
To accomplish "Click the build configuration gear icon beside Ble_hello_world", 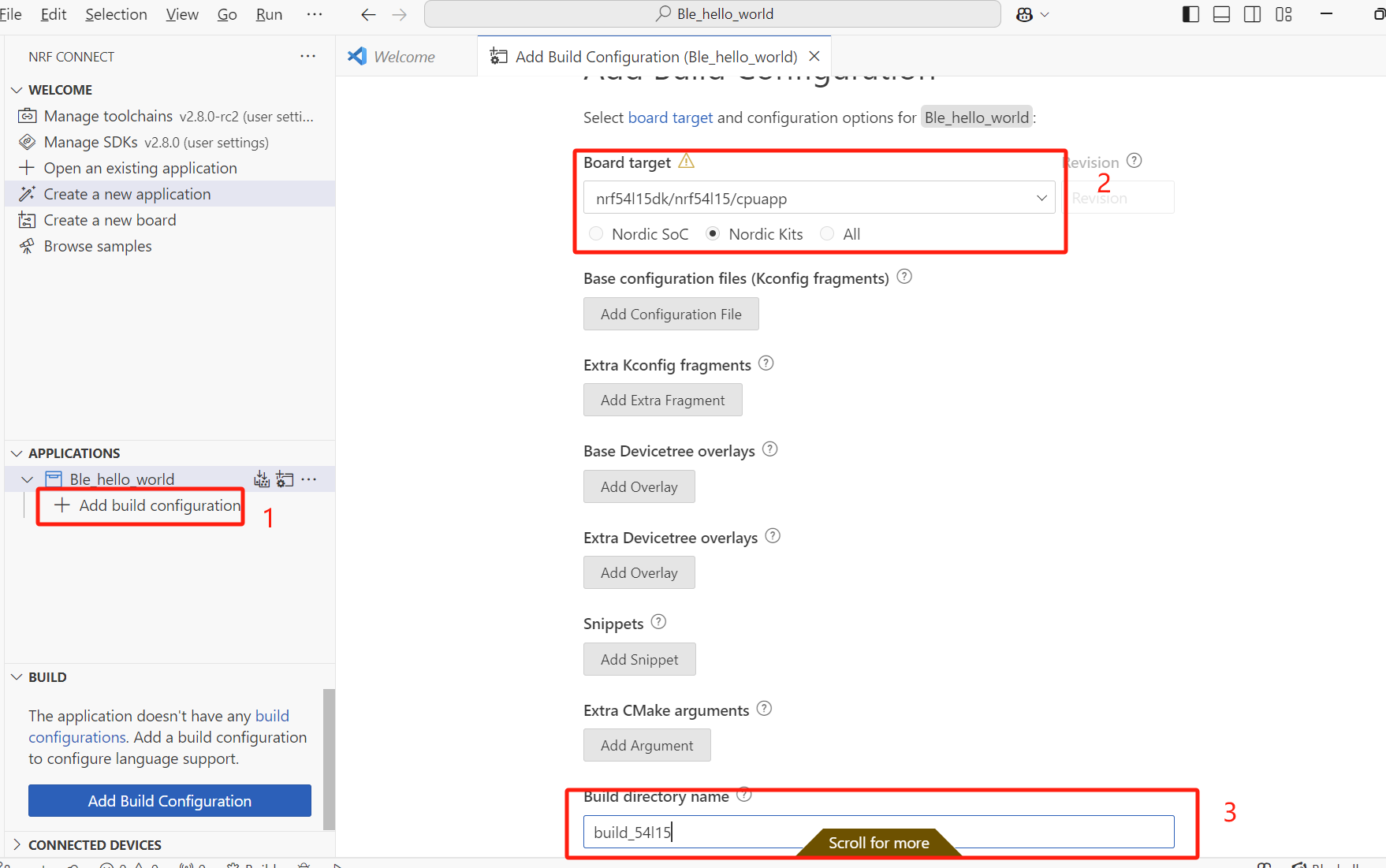I will pyautogui.click(x=285, y=479).
